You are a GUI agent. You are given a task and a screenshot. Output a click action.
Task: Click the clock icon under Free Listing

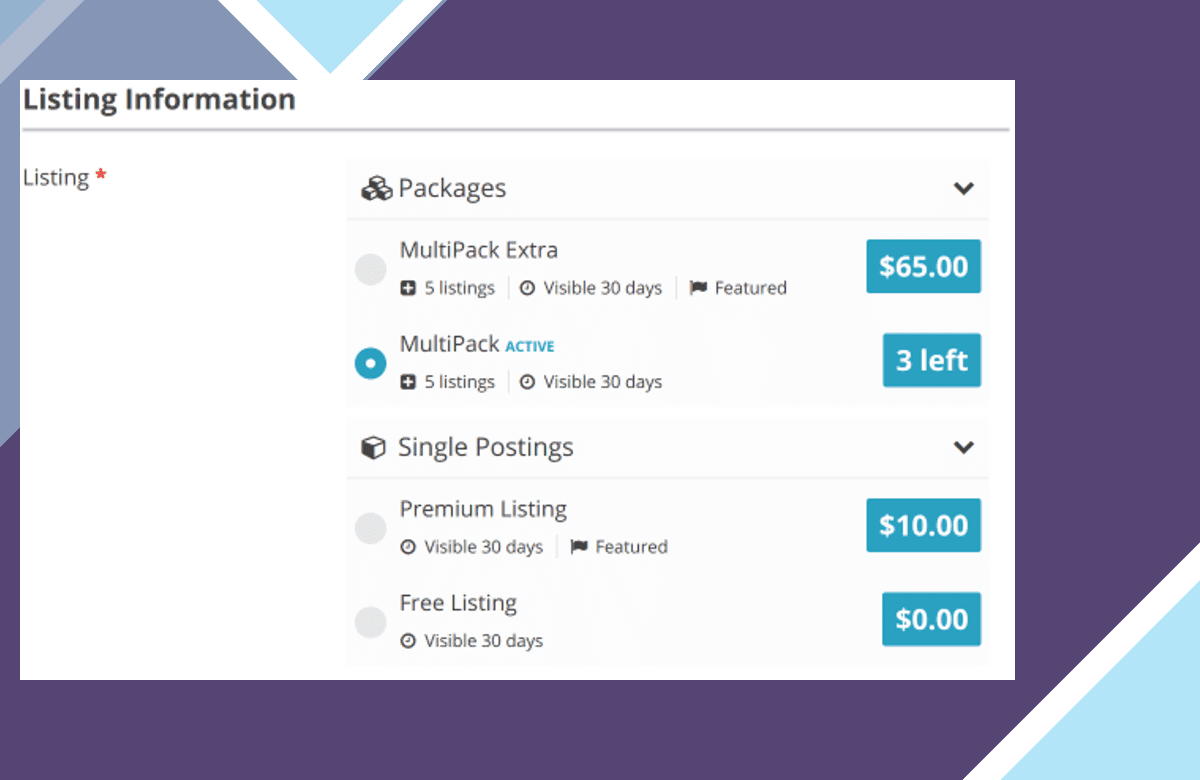[x=408, y=641]
